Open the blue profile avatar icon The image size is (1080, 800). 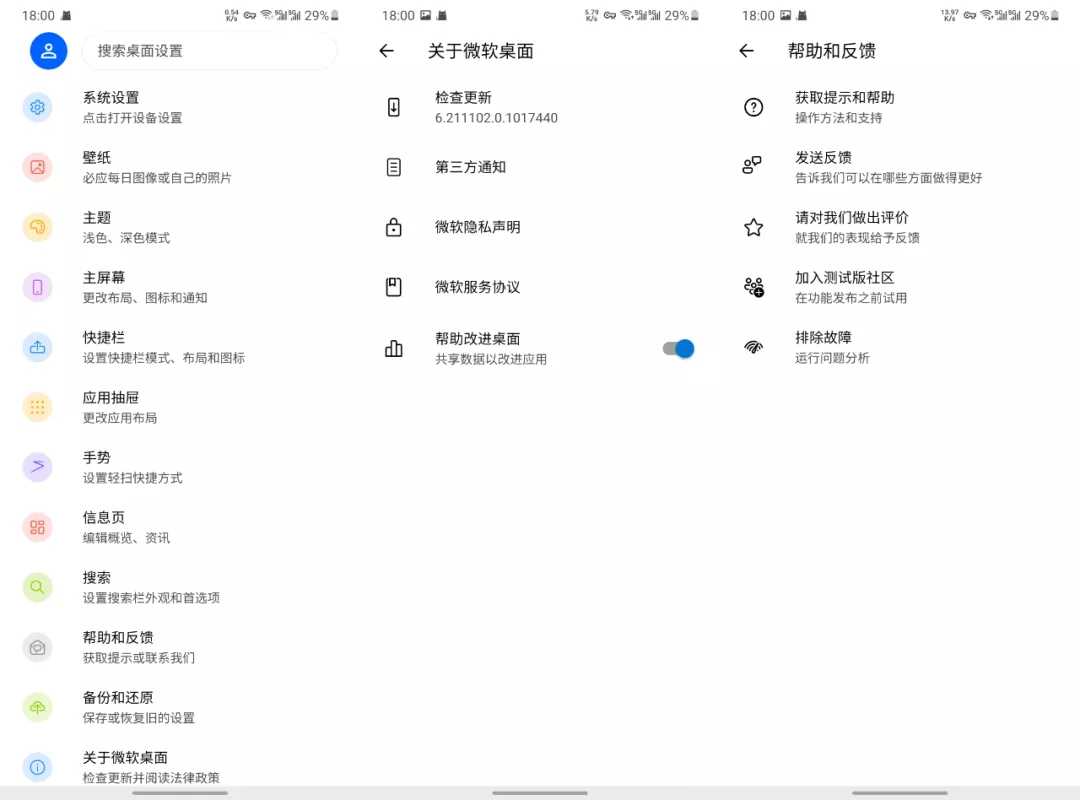(48, 50)
